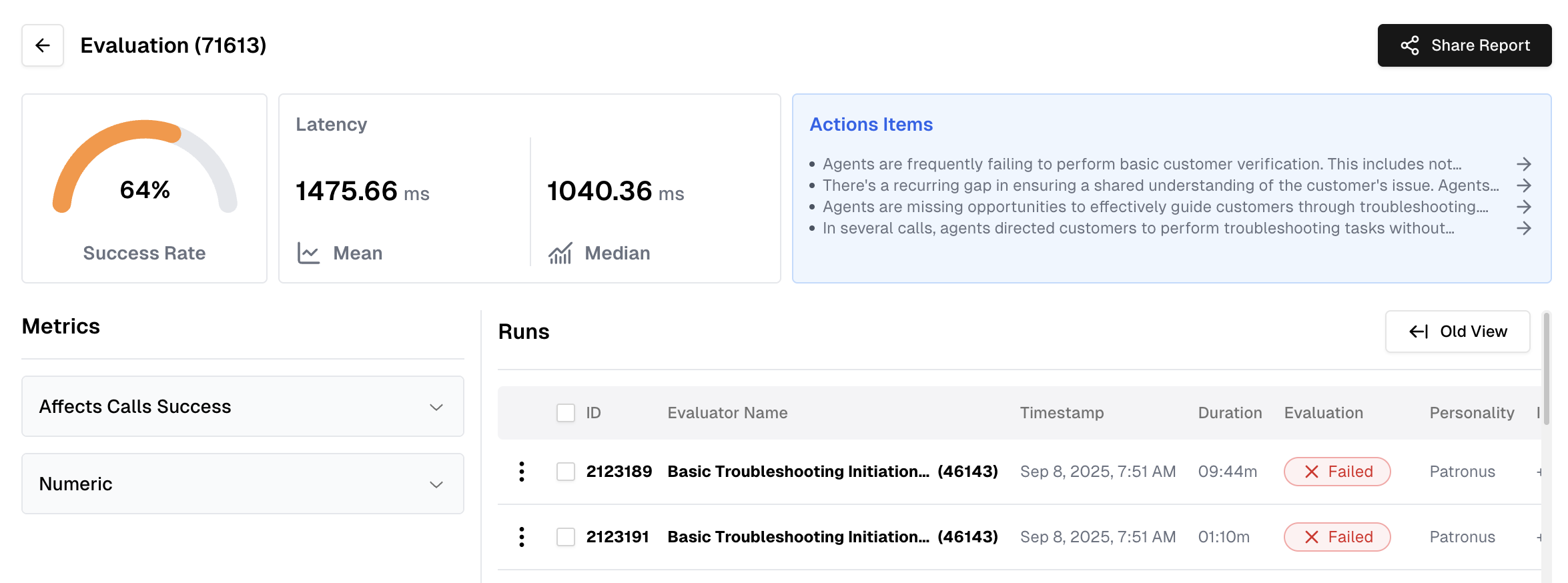Switch to Old View
Screen dimensions: 1568x583
point(1457,332)
